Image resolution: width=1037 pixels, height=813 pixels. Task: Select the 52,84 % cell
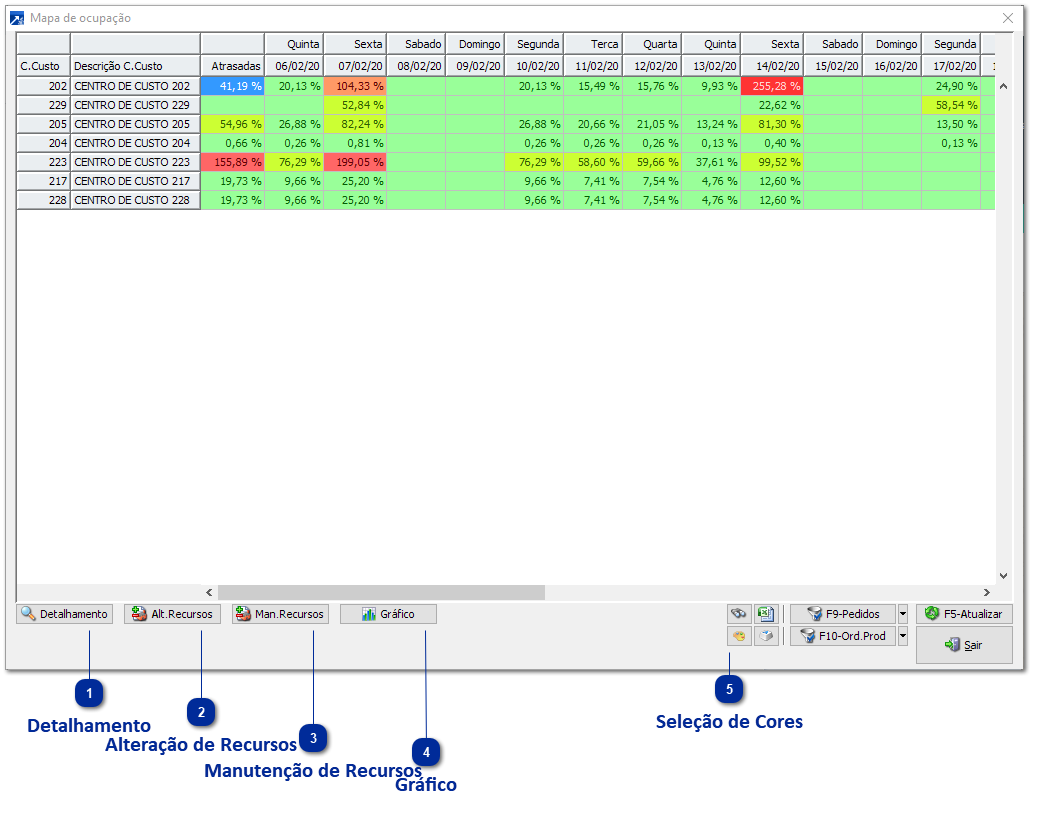(355, 105)
